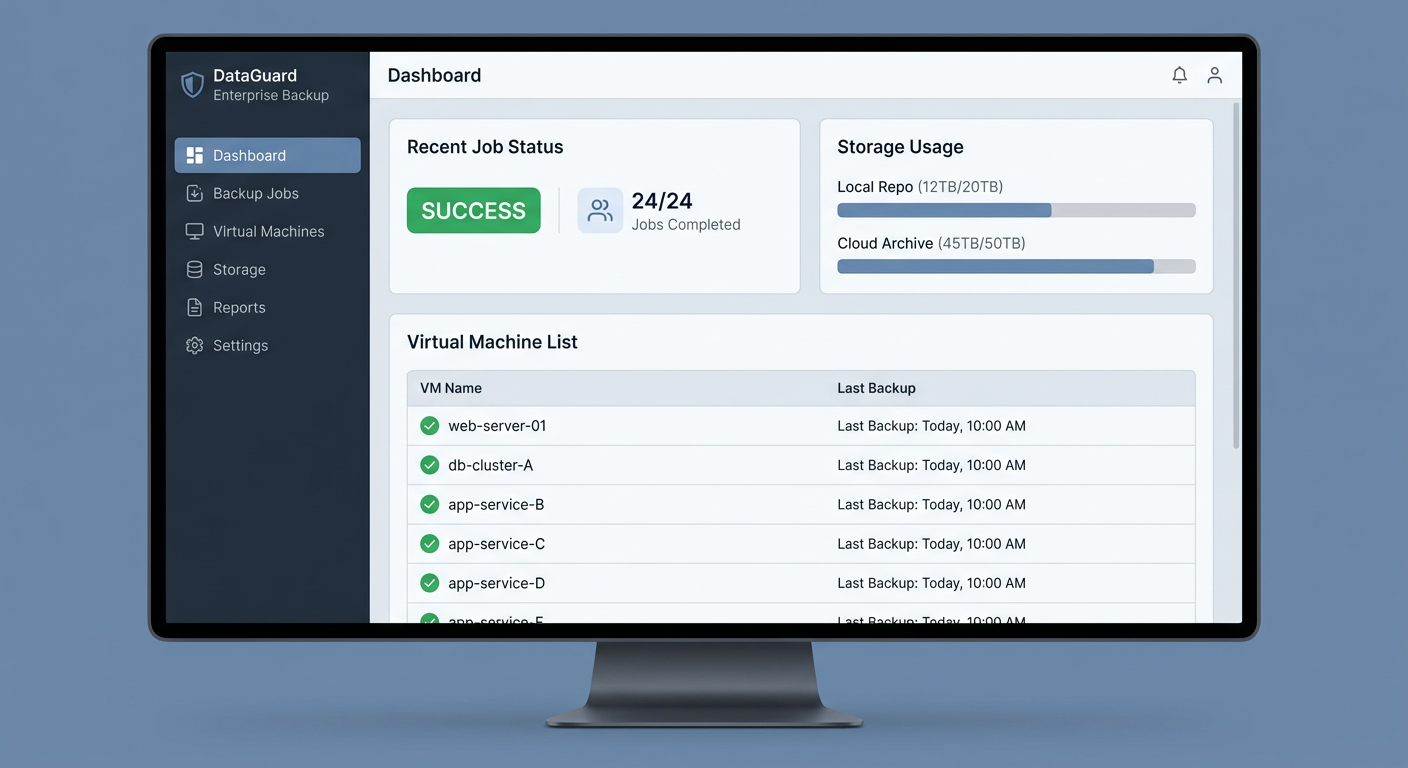Image resolution: width=1408 pixels, height=768 pixels.
Task: Select the app-service-C VM name
Action: (x=497, y=544)
